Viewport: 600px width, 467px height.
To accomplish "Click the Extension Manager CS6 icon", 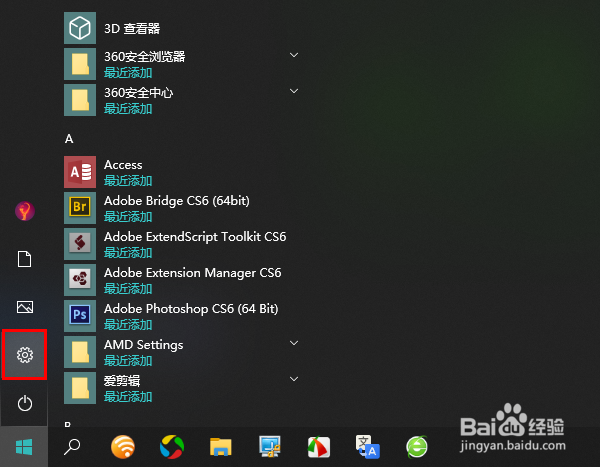I will click(x=80, y=280).
